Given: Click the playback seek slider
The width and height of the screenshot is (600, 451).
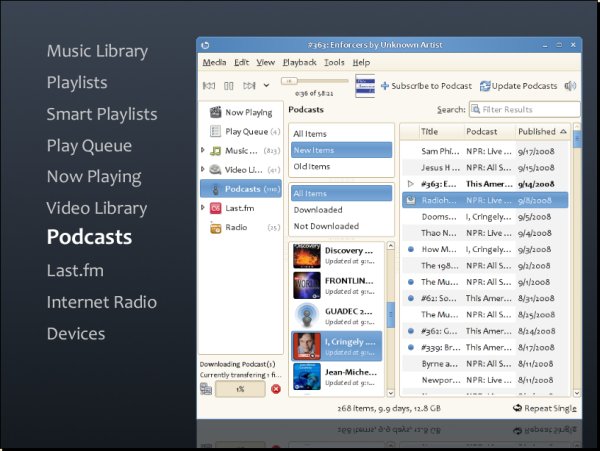Looking at the screenshot, I should (x=315, y=81).
